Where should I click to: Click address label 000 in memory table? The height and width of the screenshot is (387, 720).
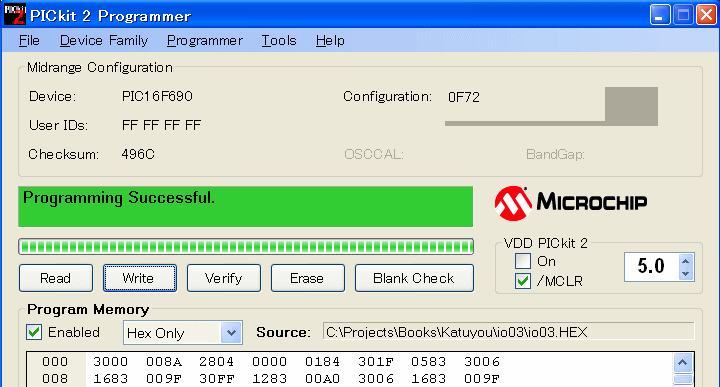55,362
